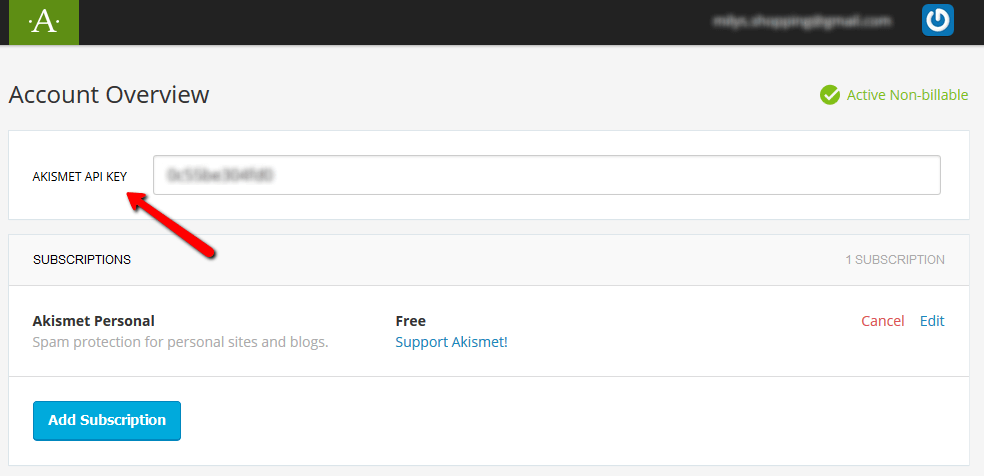
Task: Click the 1 SUBSCRIPTION count text
Action: (895, 260)
